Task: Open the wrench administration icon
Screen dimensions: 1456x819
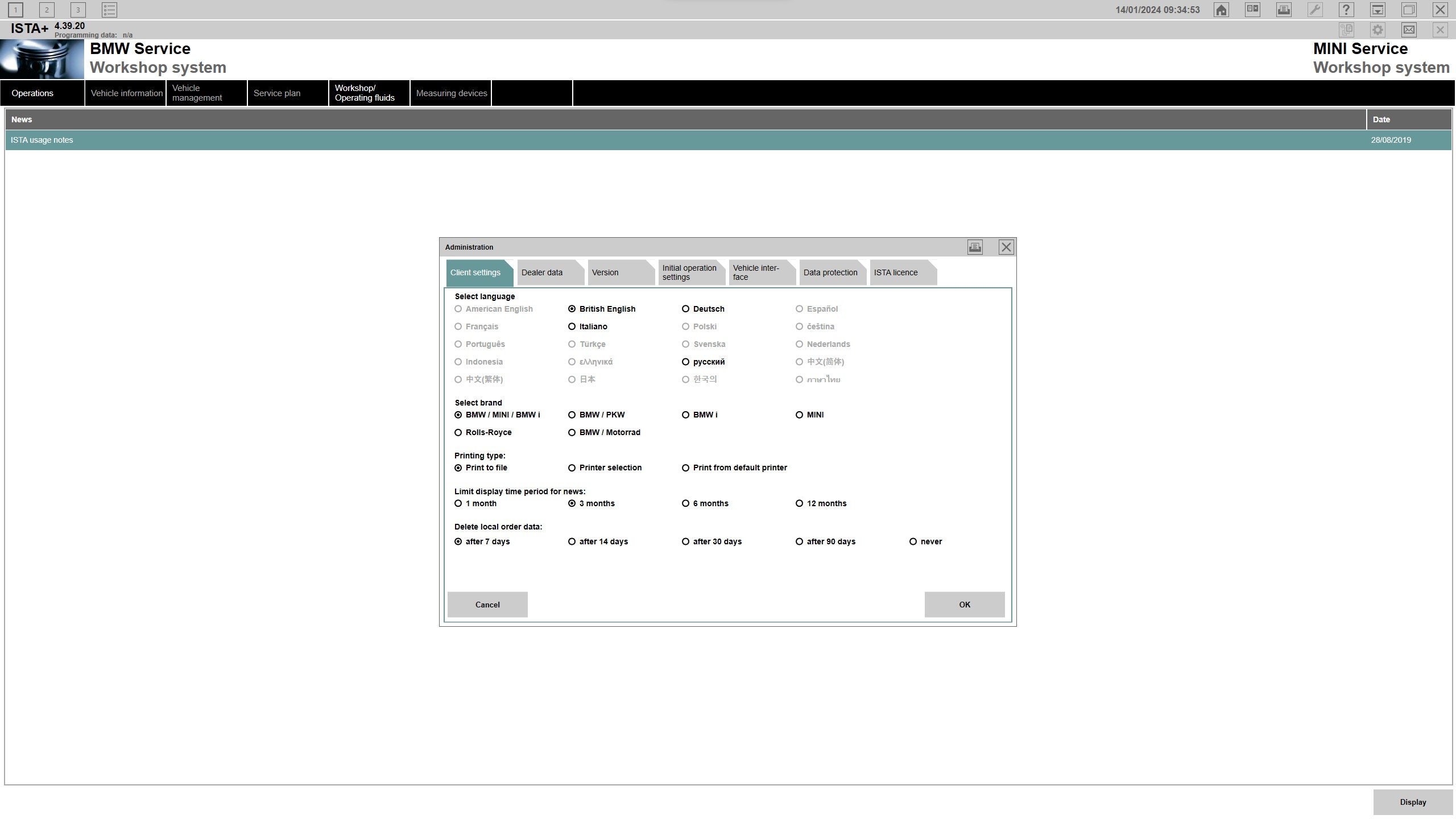Action: pyautogui.click(x=1315, y=10)
